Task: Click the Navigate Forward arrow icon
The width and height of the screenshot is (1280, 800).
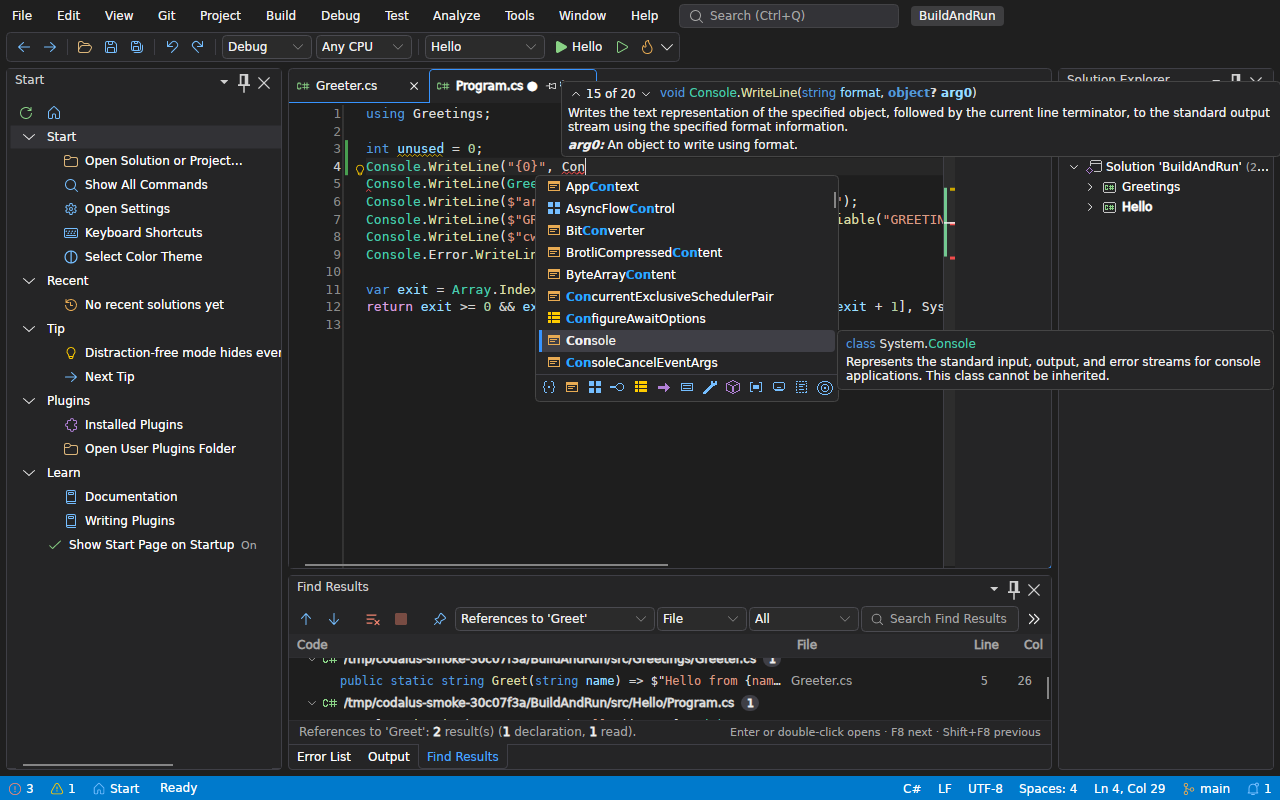Action: (x=50, y=47)
